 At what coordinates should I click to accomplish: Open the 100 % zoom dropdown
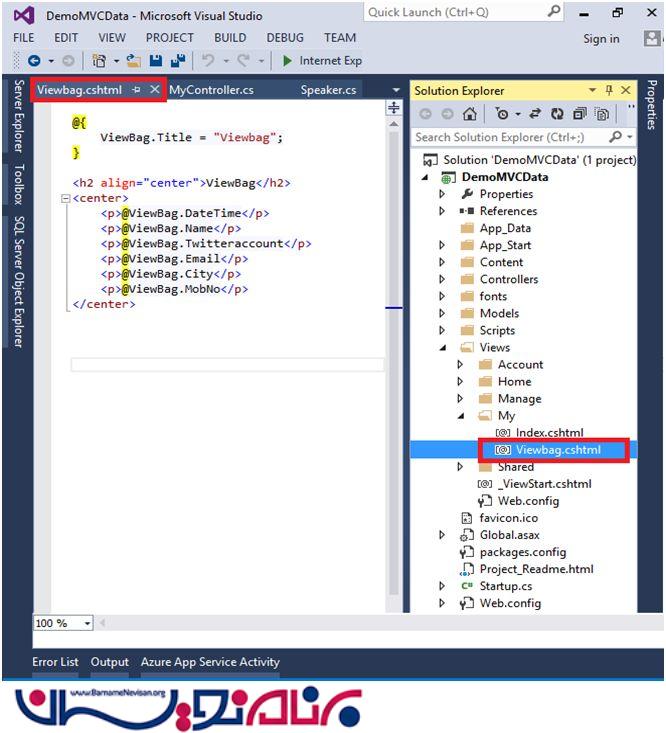(87, 623)
